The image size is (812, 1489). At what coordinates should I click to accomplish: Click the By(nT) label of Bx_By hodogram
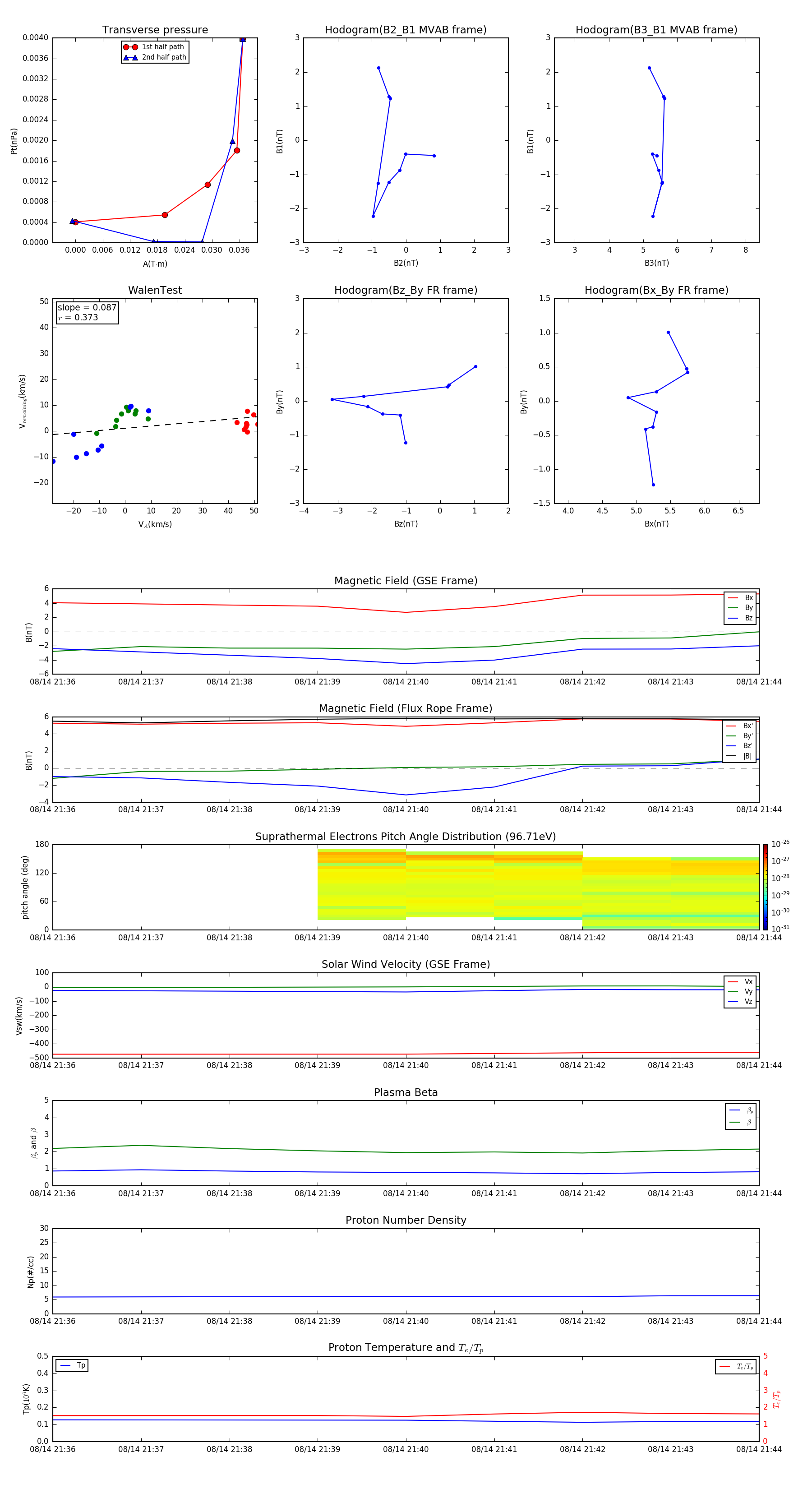524,402
